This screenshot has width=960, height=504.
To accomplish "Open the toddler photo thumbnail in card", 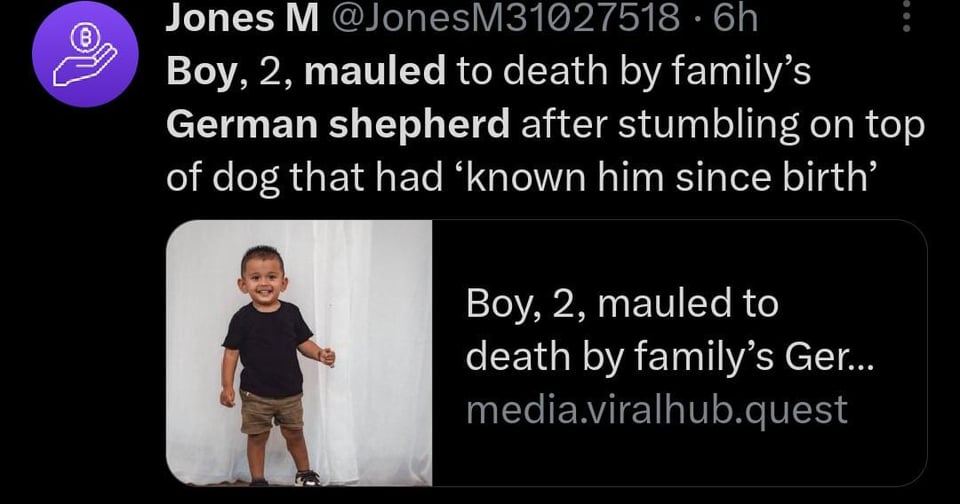I will click(299, 353).
